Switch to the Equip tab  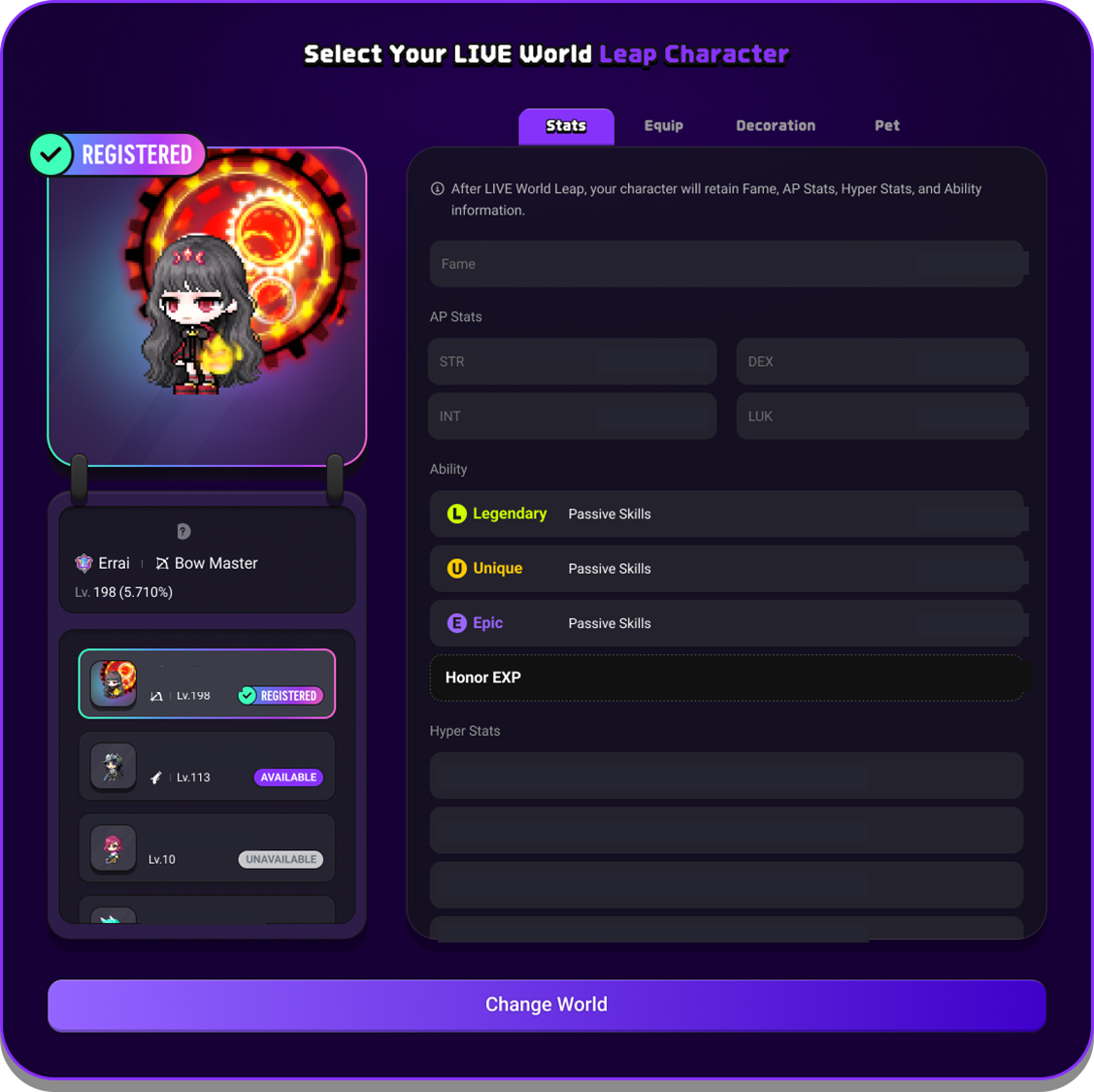click(664, 125)
